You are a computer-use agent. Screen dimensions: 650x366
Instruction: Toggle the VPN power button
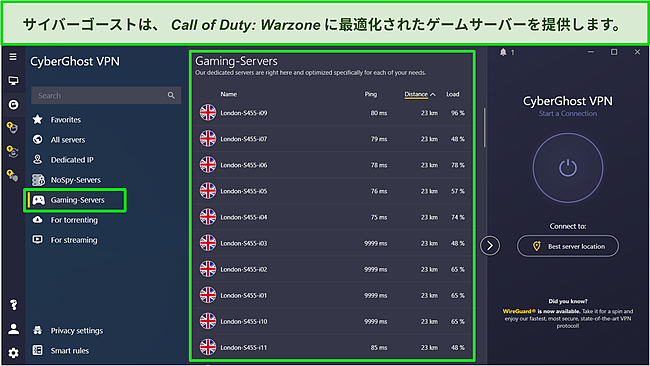point(568,168)
